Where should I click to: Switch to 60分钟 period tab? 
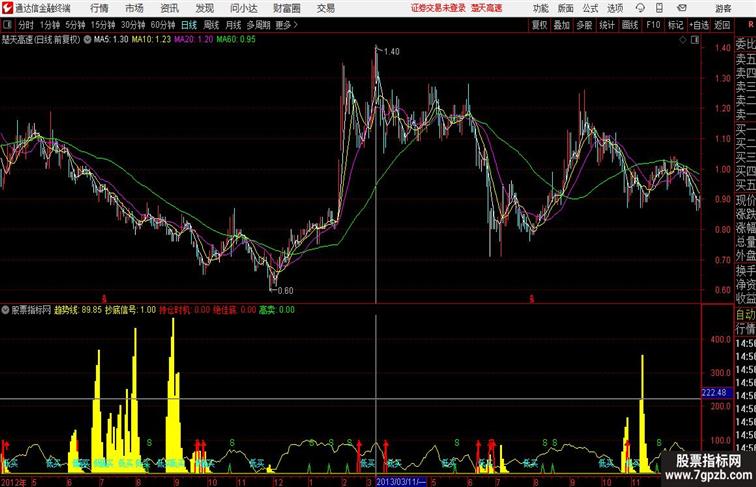pos(163,25)
